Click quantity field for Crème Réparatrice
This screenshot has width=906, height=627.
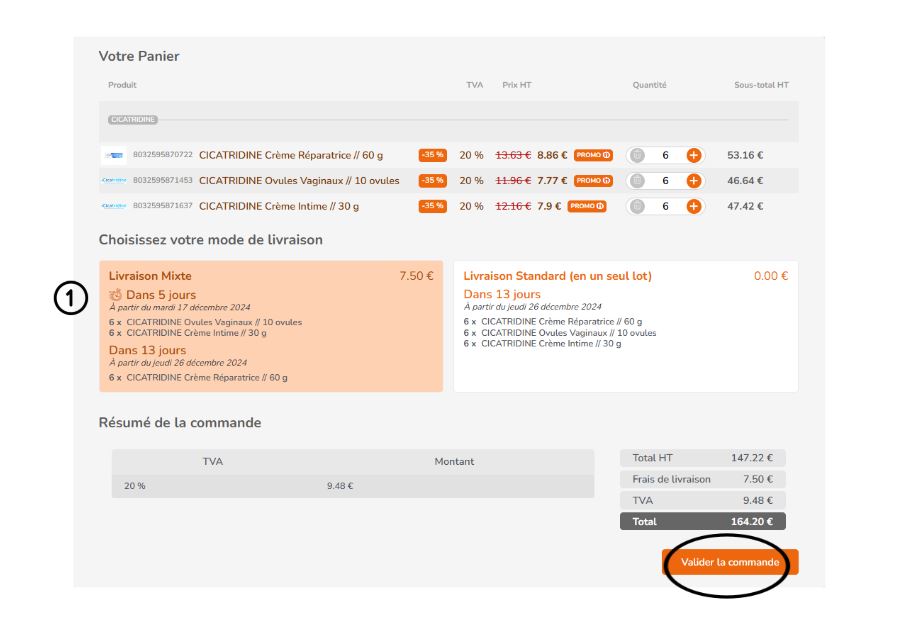pyautogui.click(x=665, y=155)
